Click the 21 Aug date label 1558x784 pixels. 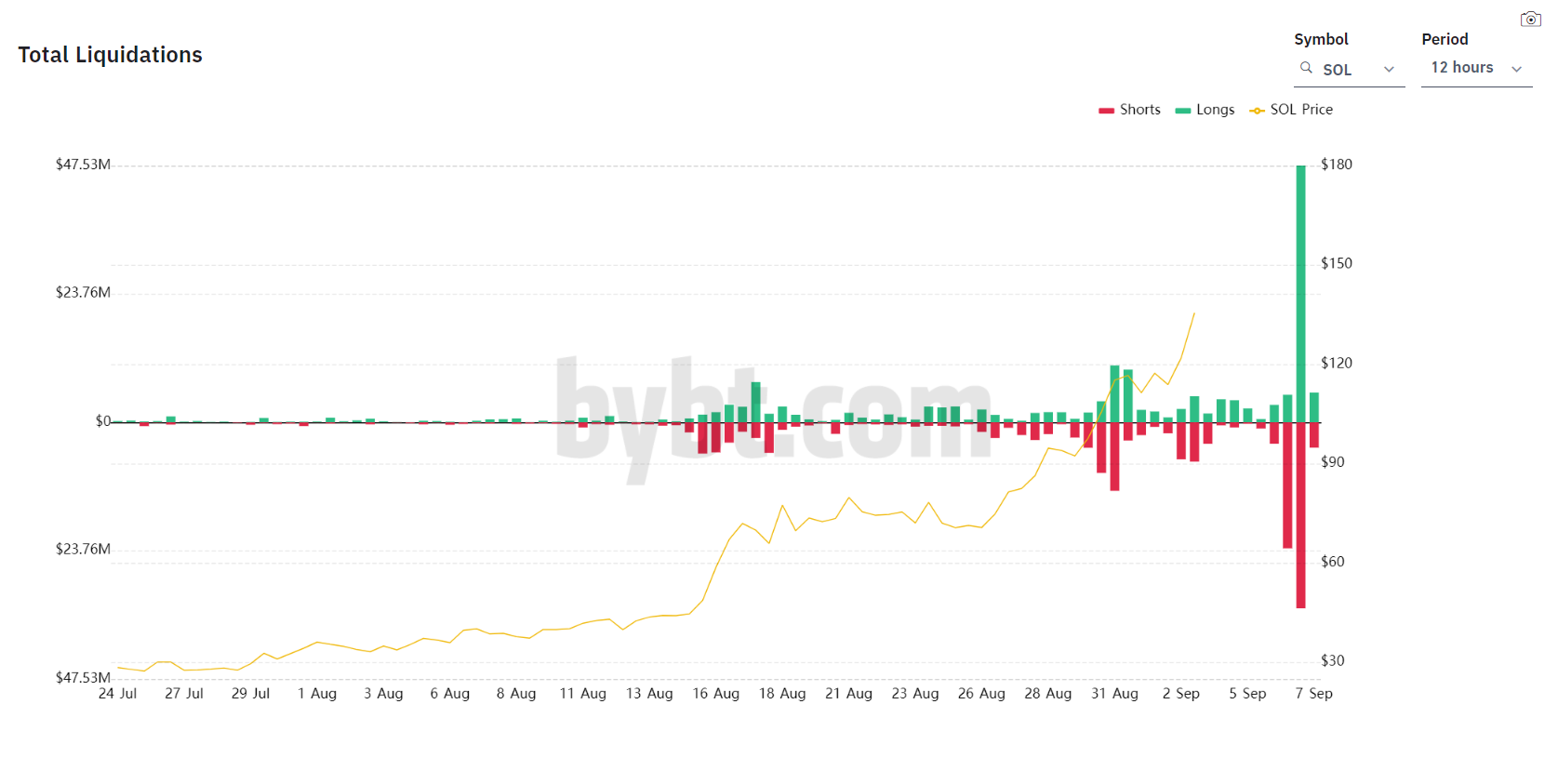[849, 694]
